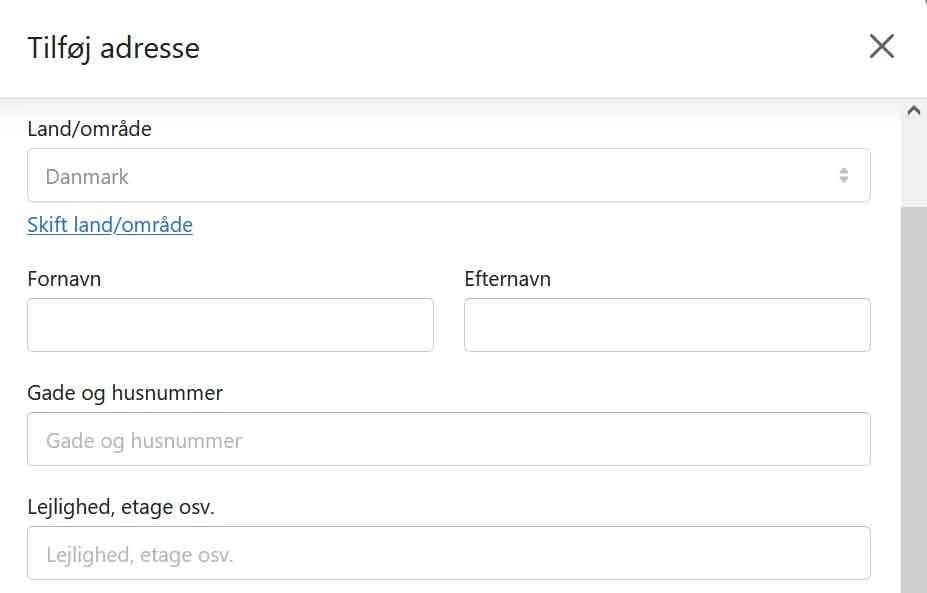Viewport: 927px width, 593px height.
Task: Focus the Fornavn input field
Action: click(x=230, y=325)
